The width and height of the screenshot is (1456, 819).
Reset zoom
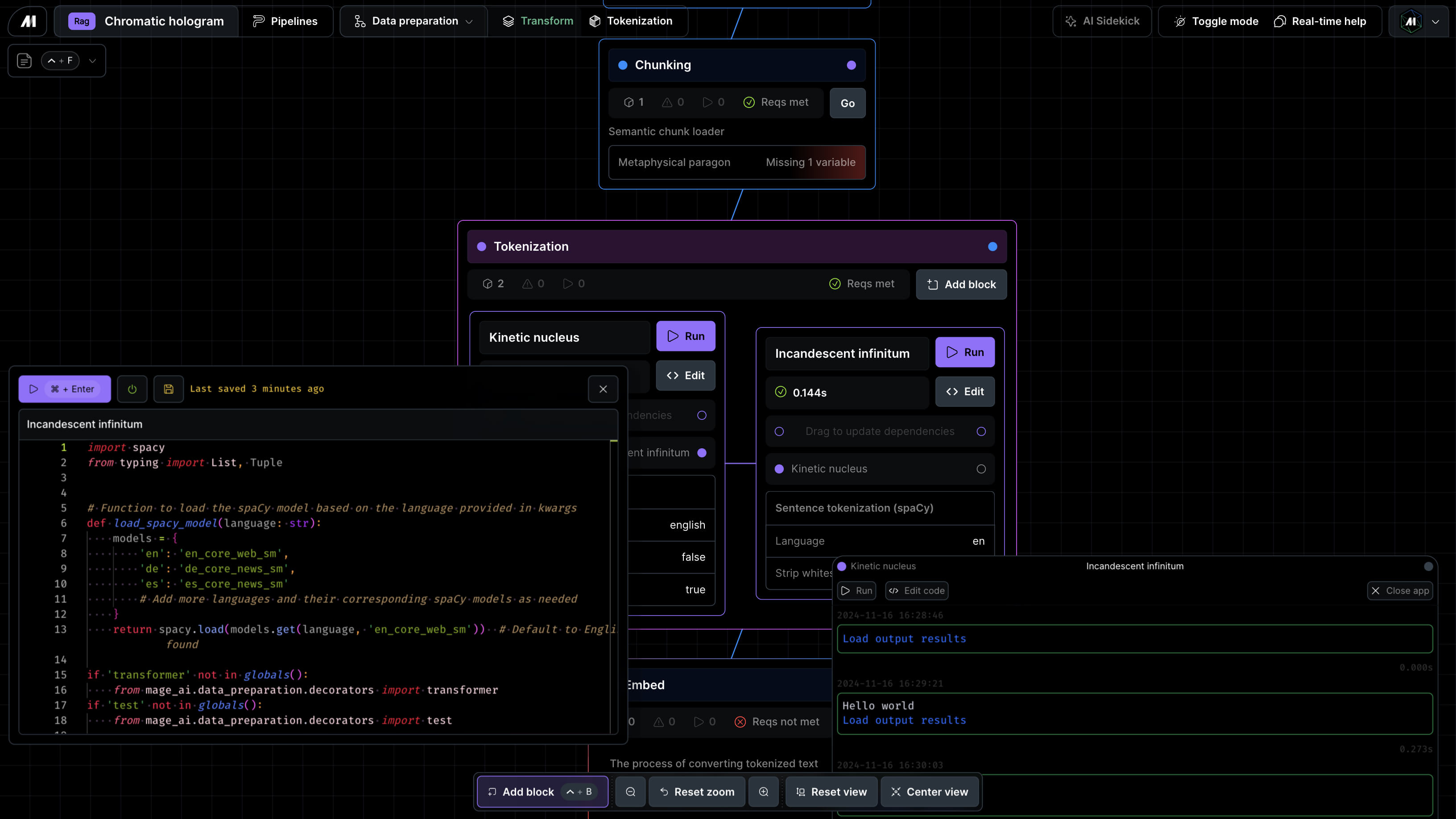pos(696,792)
